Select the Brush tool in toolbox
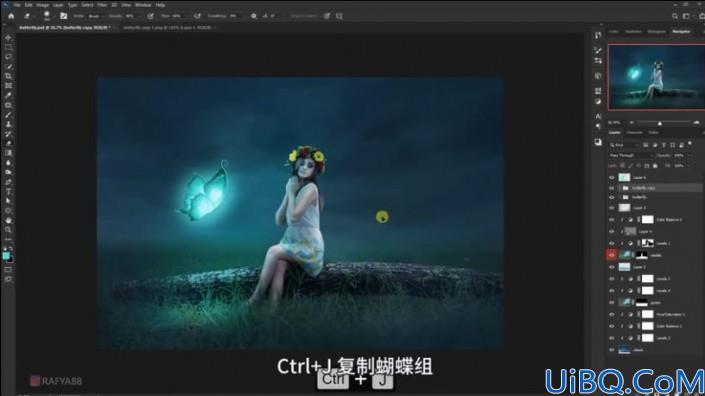705x396 pixels. [8, 115]
